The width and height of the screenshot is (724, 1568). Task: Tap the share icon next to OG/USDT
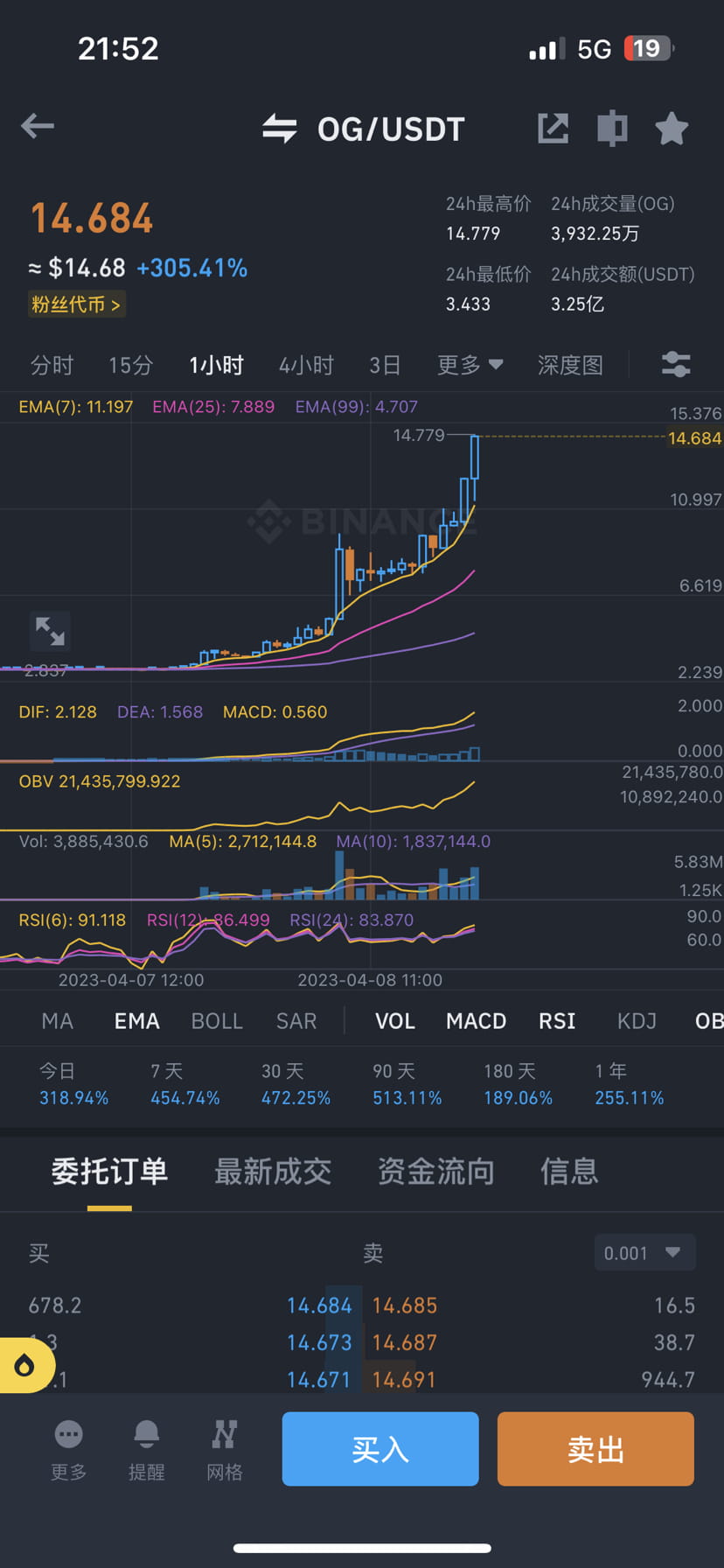[553, 128]
